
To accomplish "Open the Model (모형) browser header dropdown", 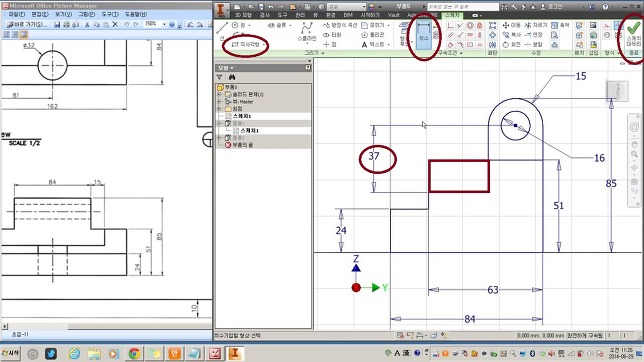I will tap(225, 68).
